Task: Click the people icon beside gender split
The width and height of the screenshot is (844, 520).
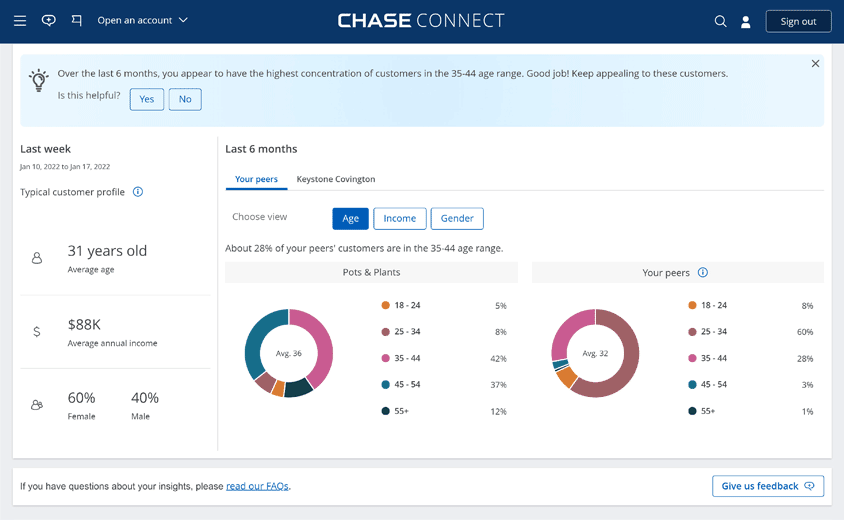Action: pos(37,405)
